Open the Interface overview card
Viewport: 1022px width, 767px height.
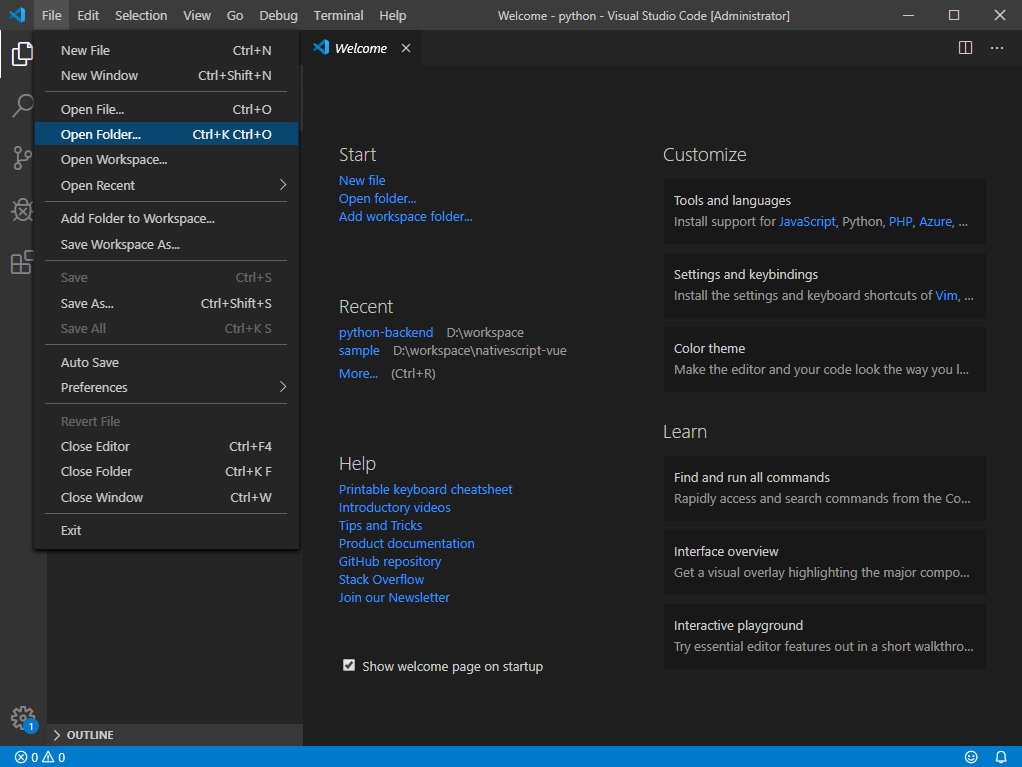825,562
